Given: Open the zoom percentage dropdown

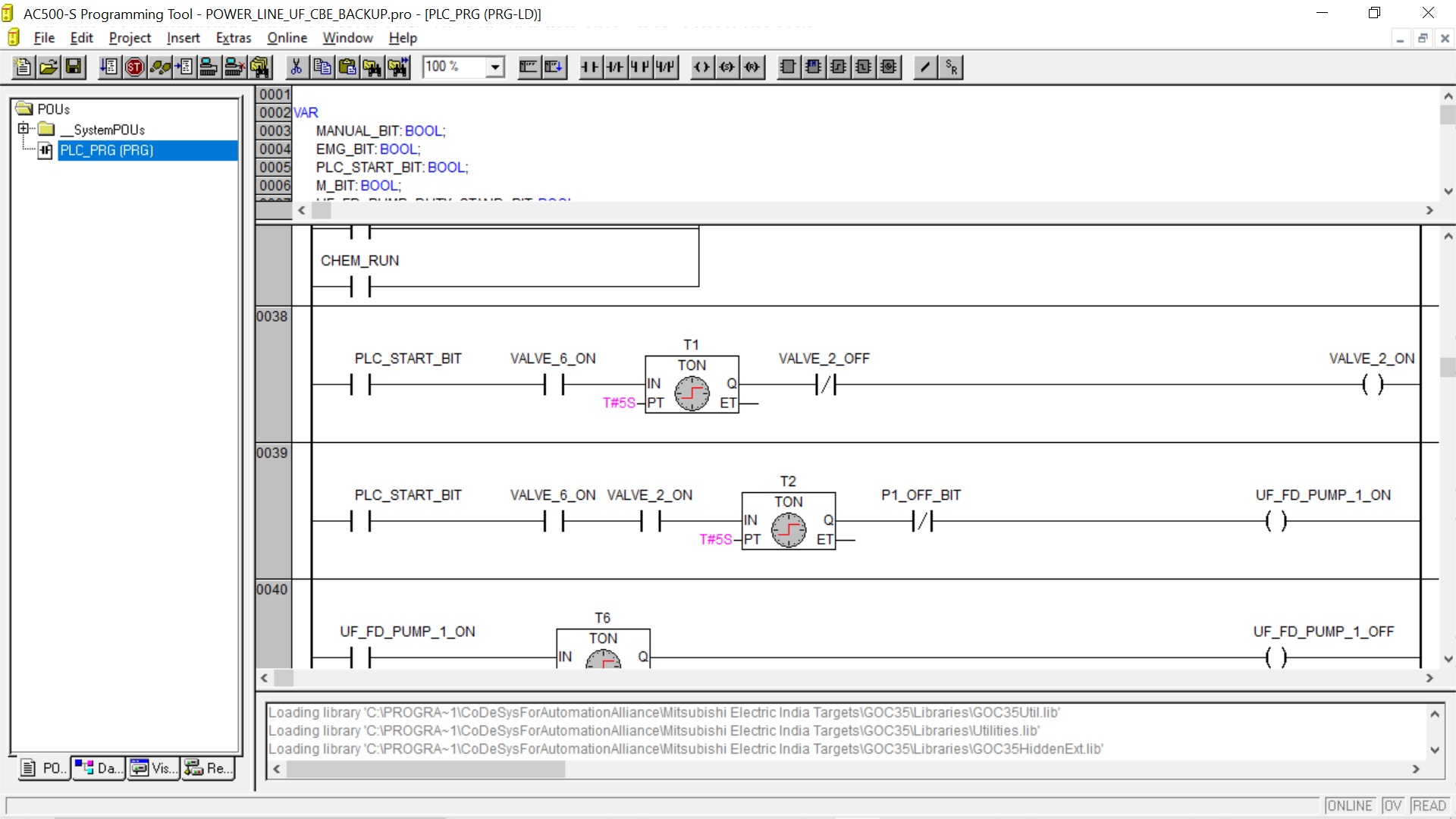Looking at the screenshot, I should tap(495, 67).
